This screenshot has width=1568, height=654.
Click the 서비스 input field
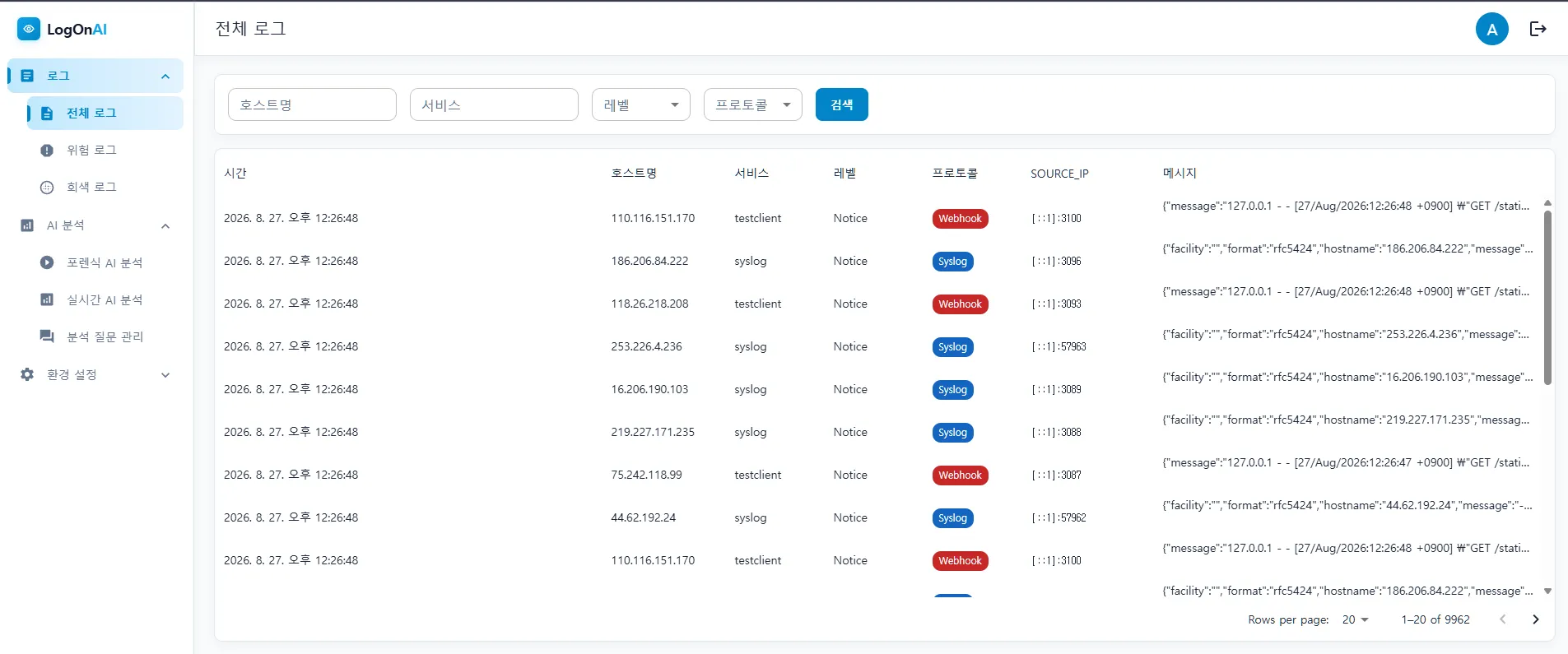[x=494, y=104]
